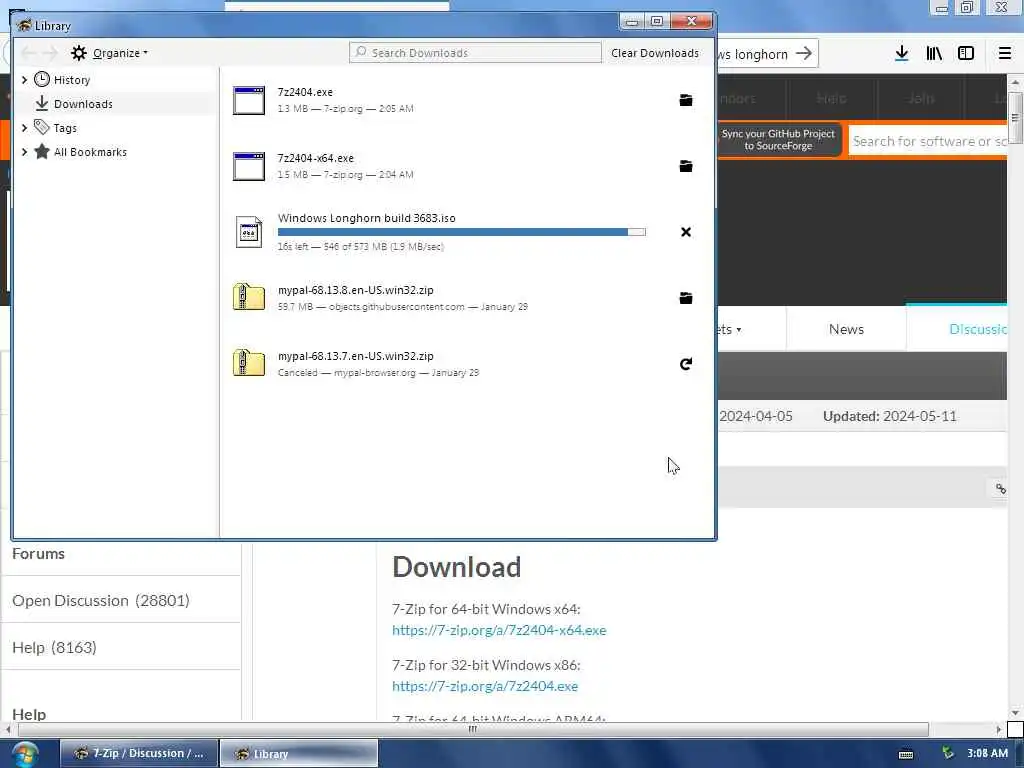Expand the All Bookmarks tree node
Screen dimensions: 1024x768
pos(25,152)
